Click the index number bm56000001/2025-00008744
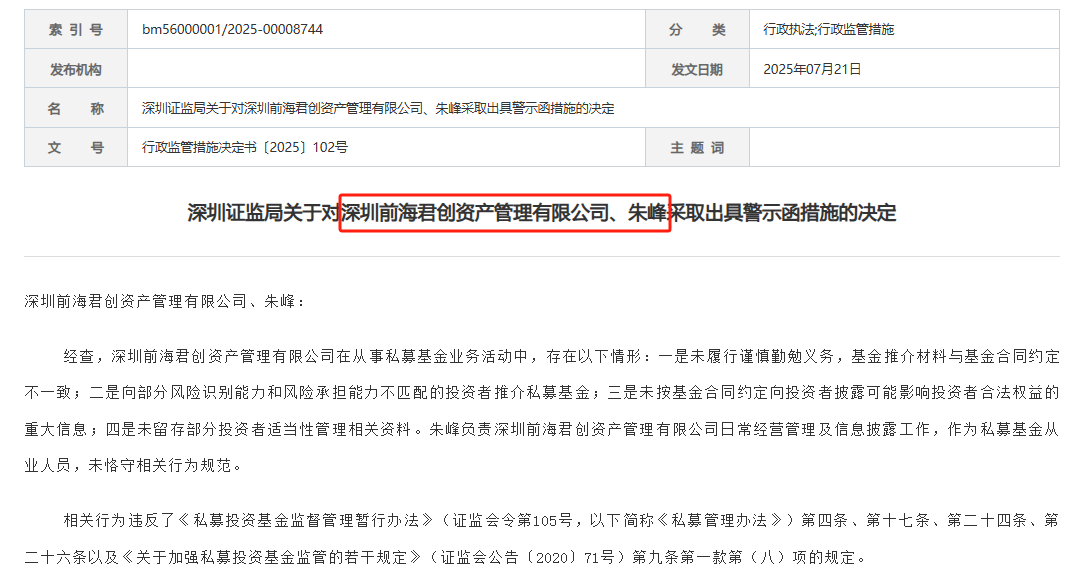Screen dimensions: 1080x582 coord(232,30)
